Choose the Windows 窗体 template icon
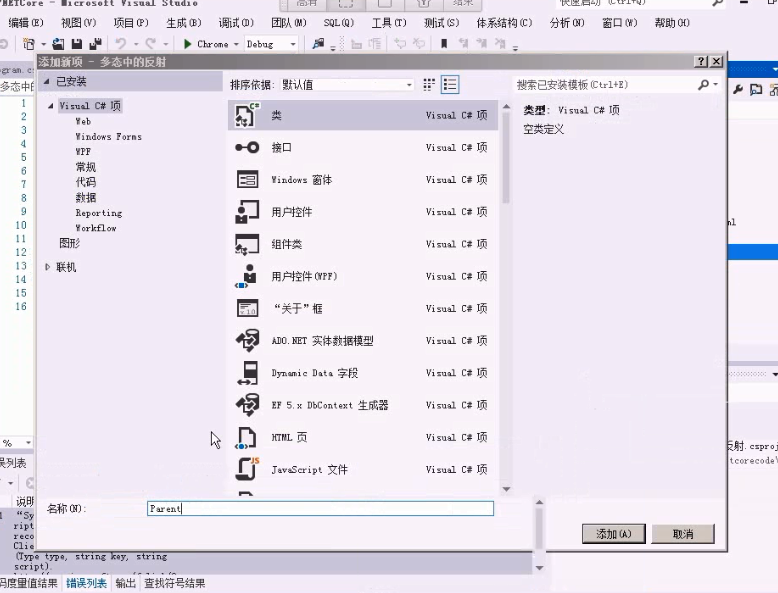Viewport: 778px width, 593px height. coord(247,179)
